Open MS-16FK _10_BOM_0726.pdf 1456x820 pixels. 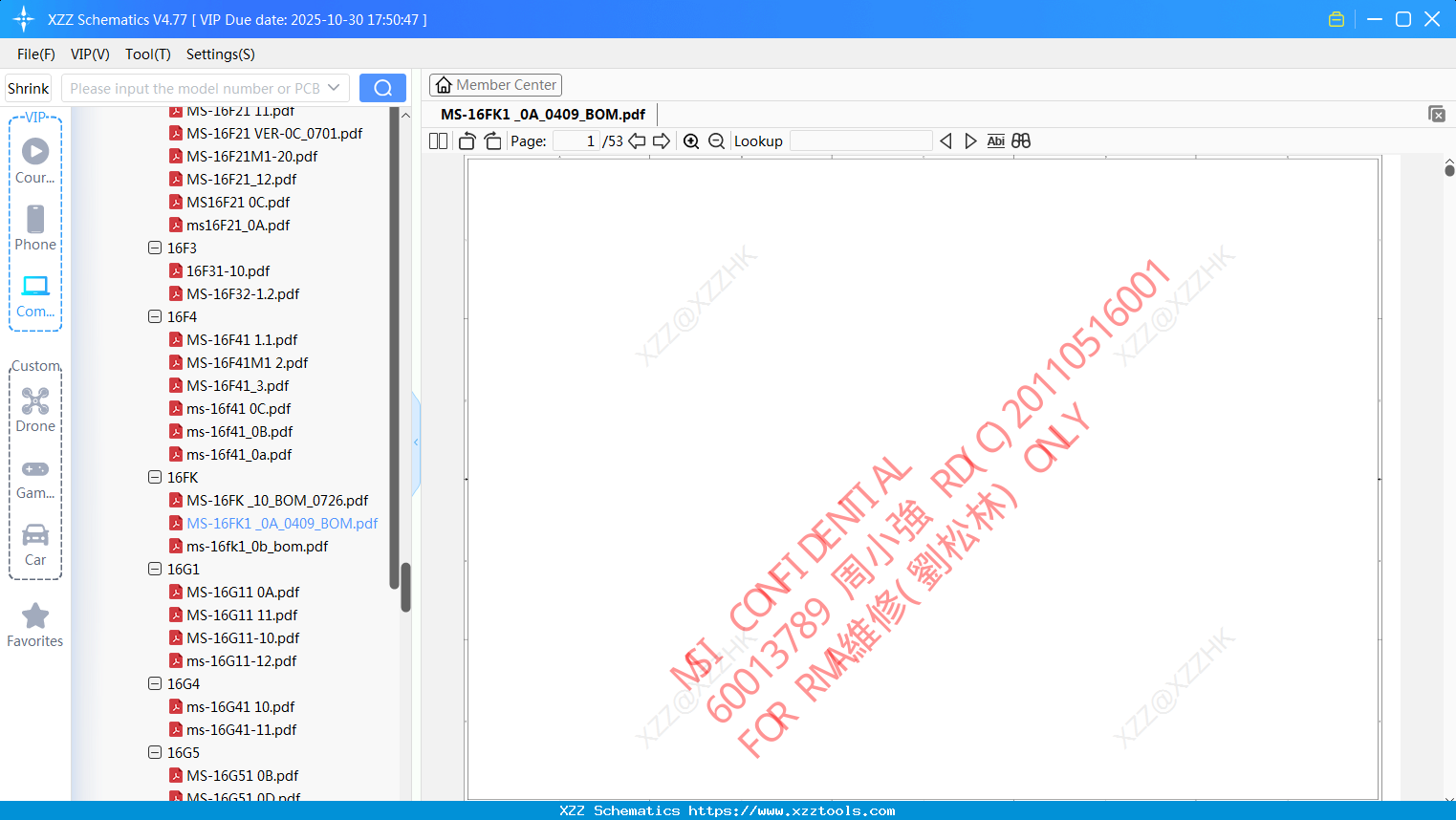[277, 500]
